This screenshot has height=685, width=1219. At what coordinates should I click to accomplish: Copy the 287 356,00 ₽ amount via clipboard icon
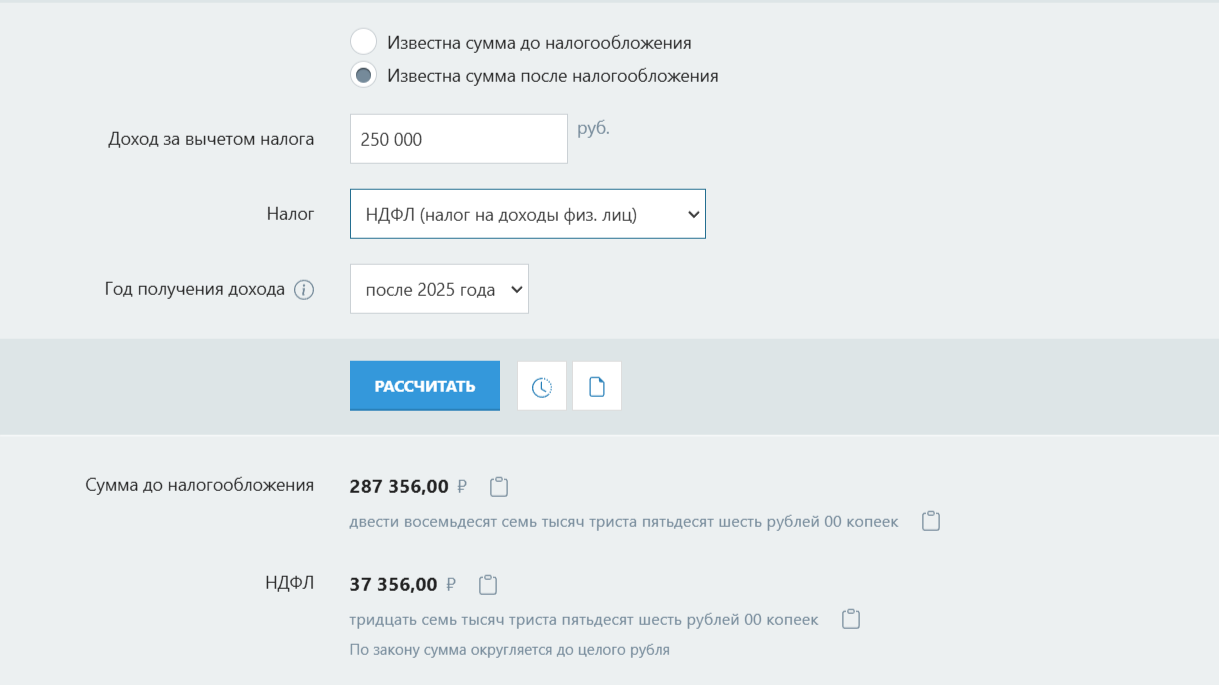(x=499, y=487)
